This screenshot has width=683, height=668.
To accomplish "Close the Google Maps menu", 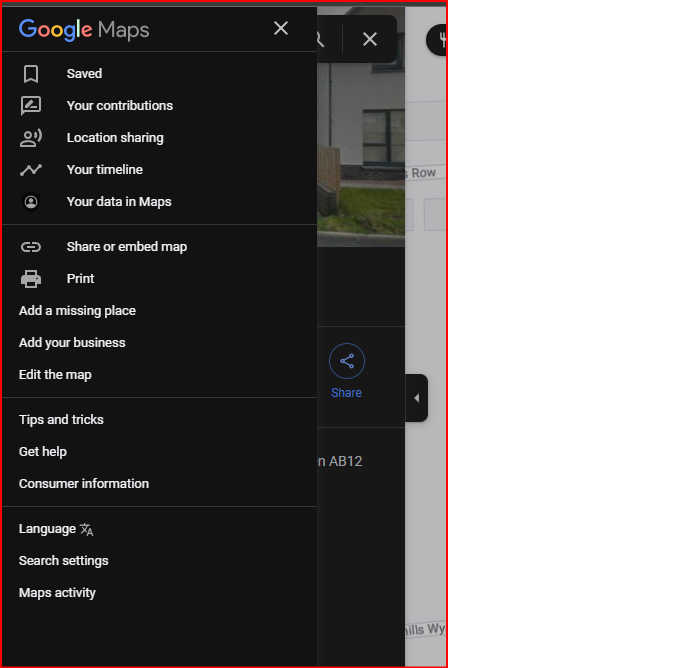I will (x=281, y=28).
